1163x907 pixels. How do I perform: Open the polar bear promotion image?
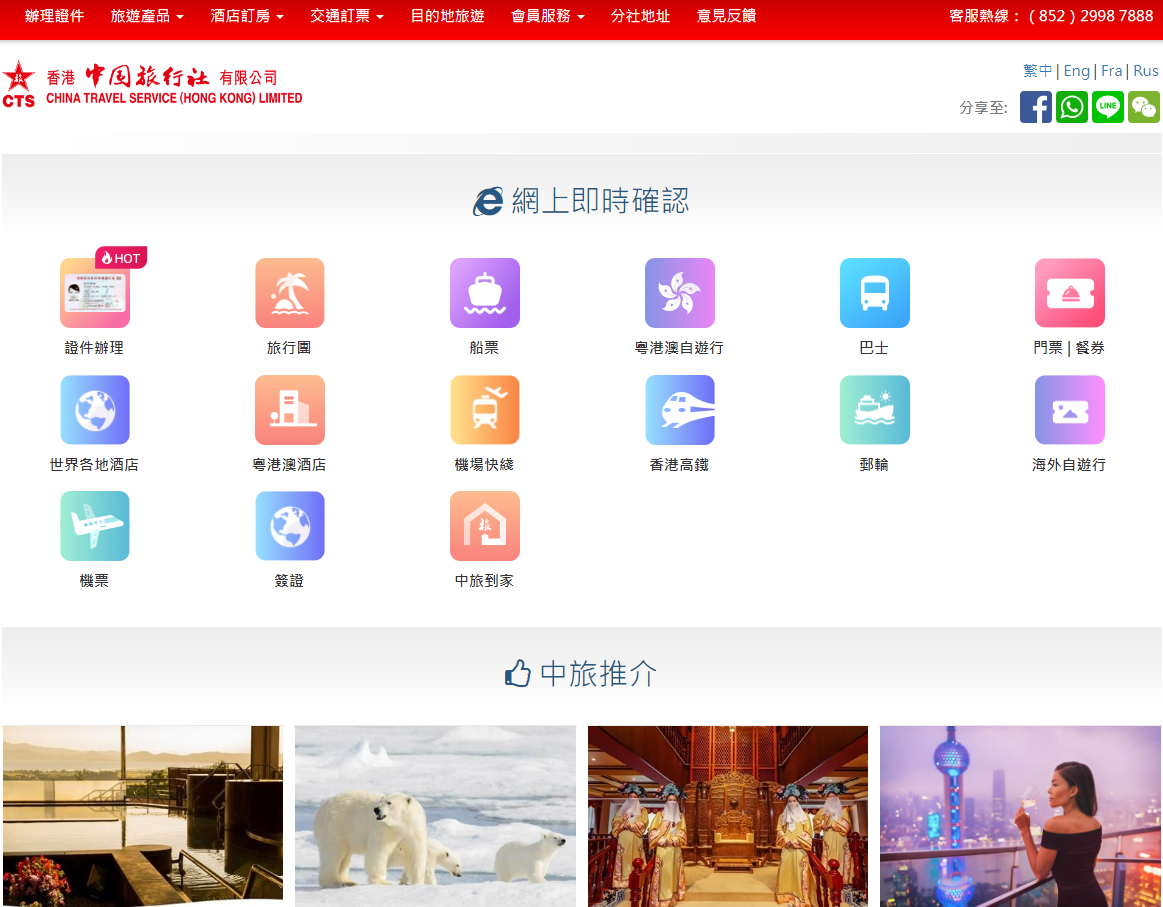pos(435,816)
